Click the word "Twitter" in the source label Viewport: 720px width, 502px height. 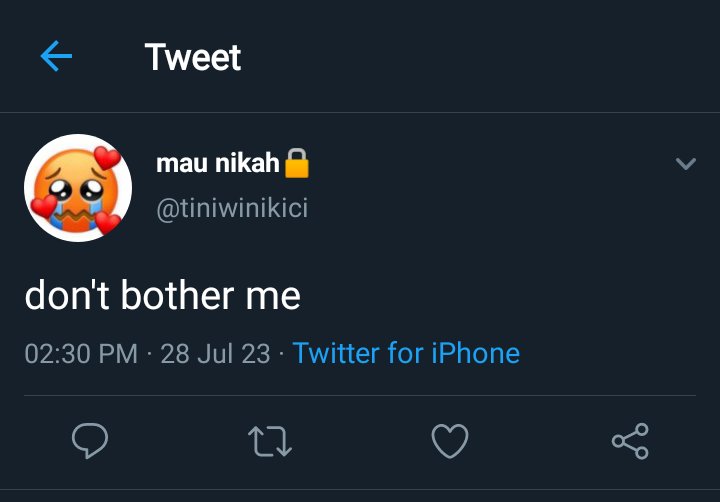point(336,353)
